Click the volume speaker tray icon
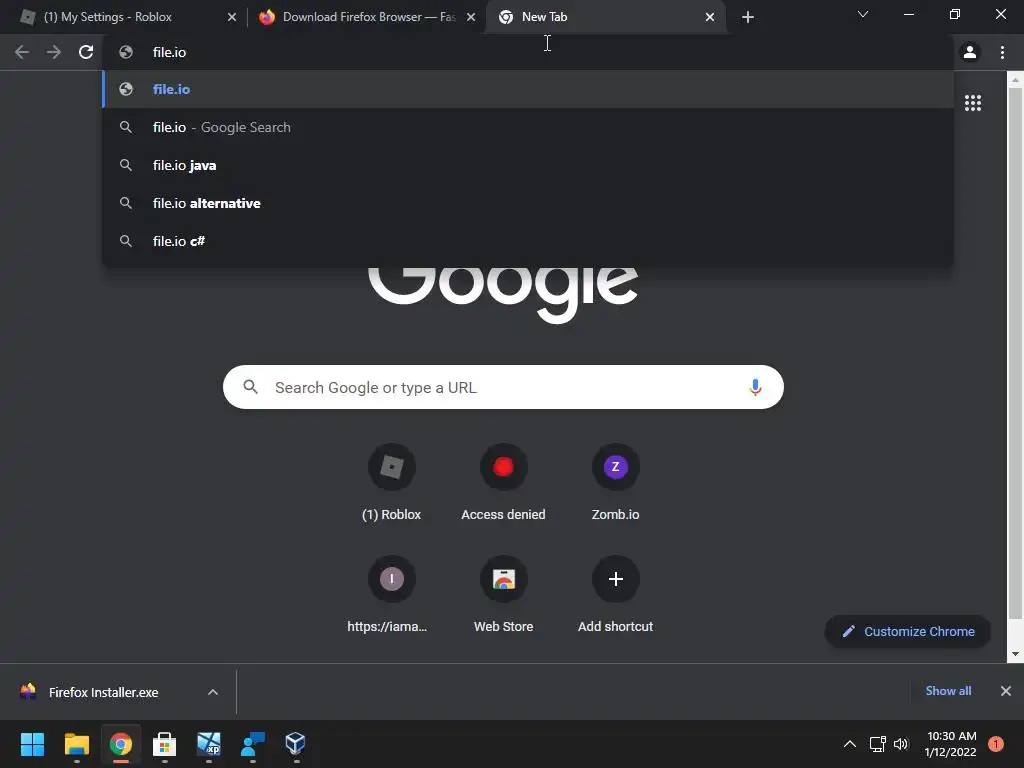1024x768 pixels. click(x=901, y=744)
